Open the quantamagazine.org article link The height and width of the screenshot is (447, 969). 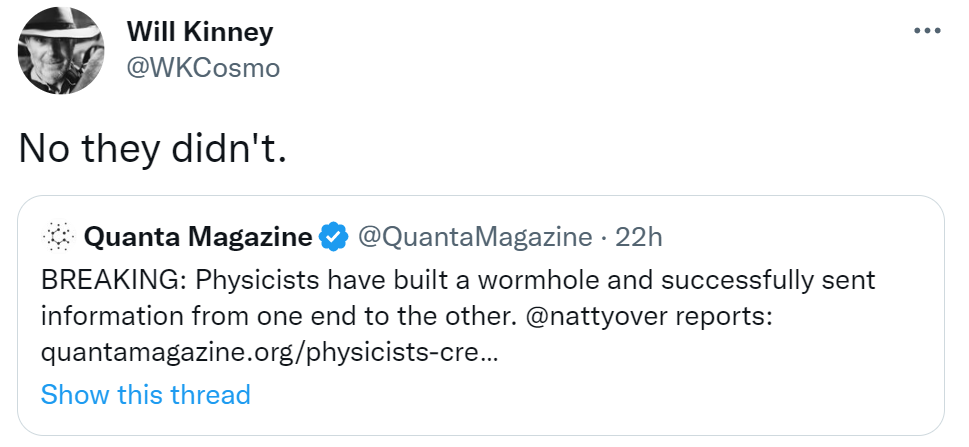tap(268, 353)
